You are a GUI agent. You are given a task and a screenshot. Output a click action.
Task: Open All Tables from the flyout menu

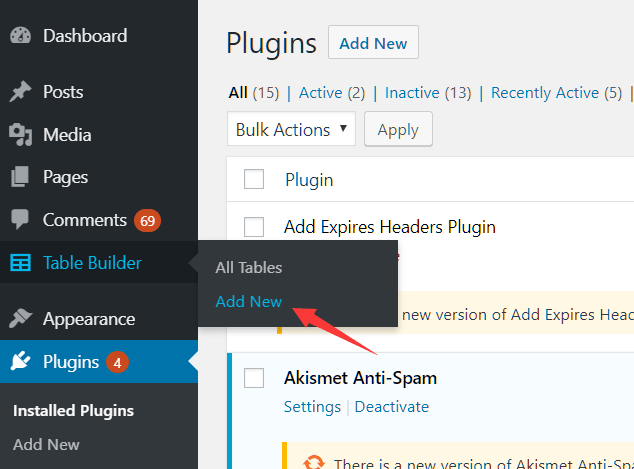coord(249,268)
